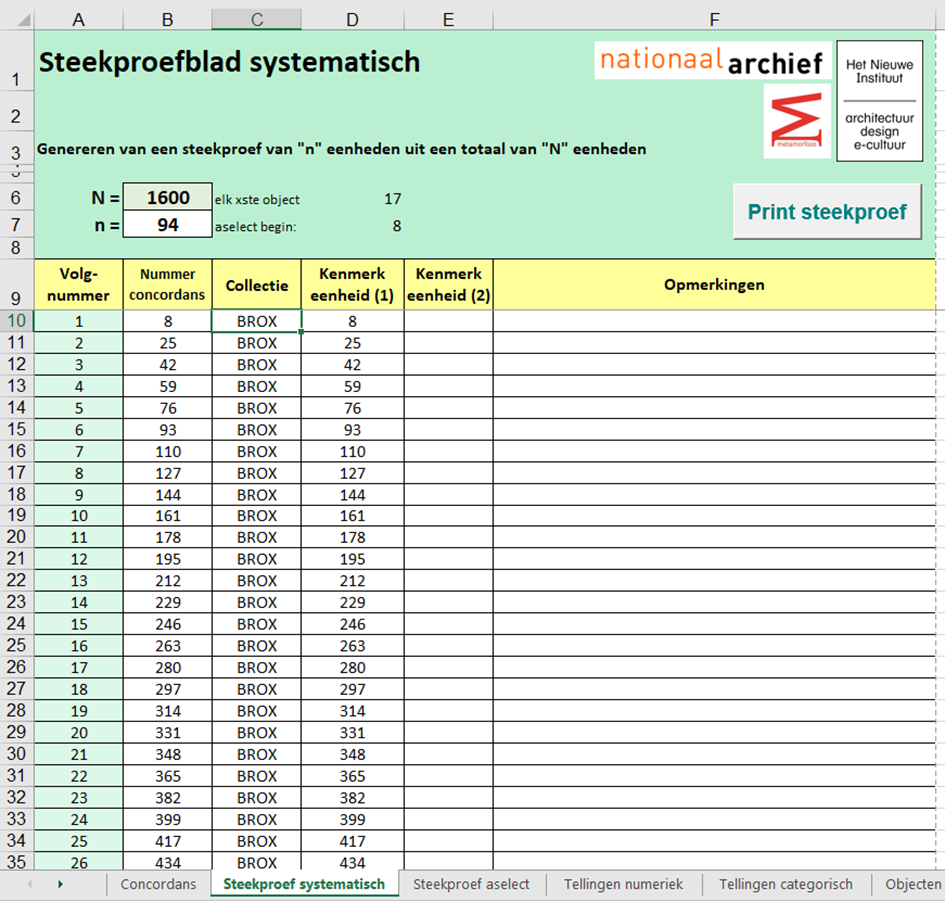Select the BROX cell in row 30
Viewport: 945px width, 901px height.
pyautogui.click(x=257, y=755)
